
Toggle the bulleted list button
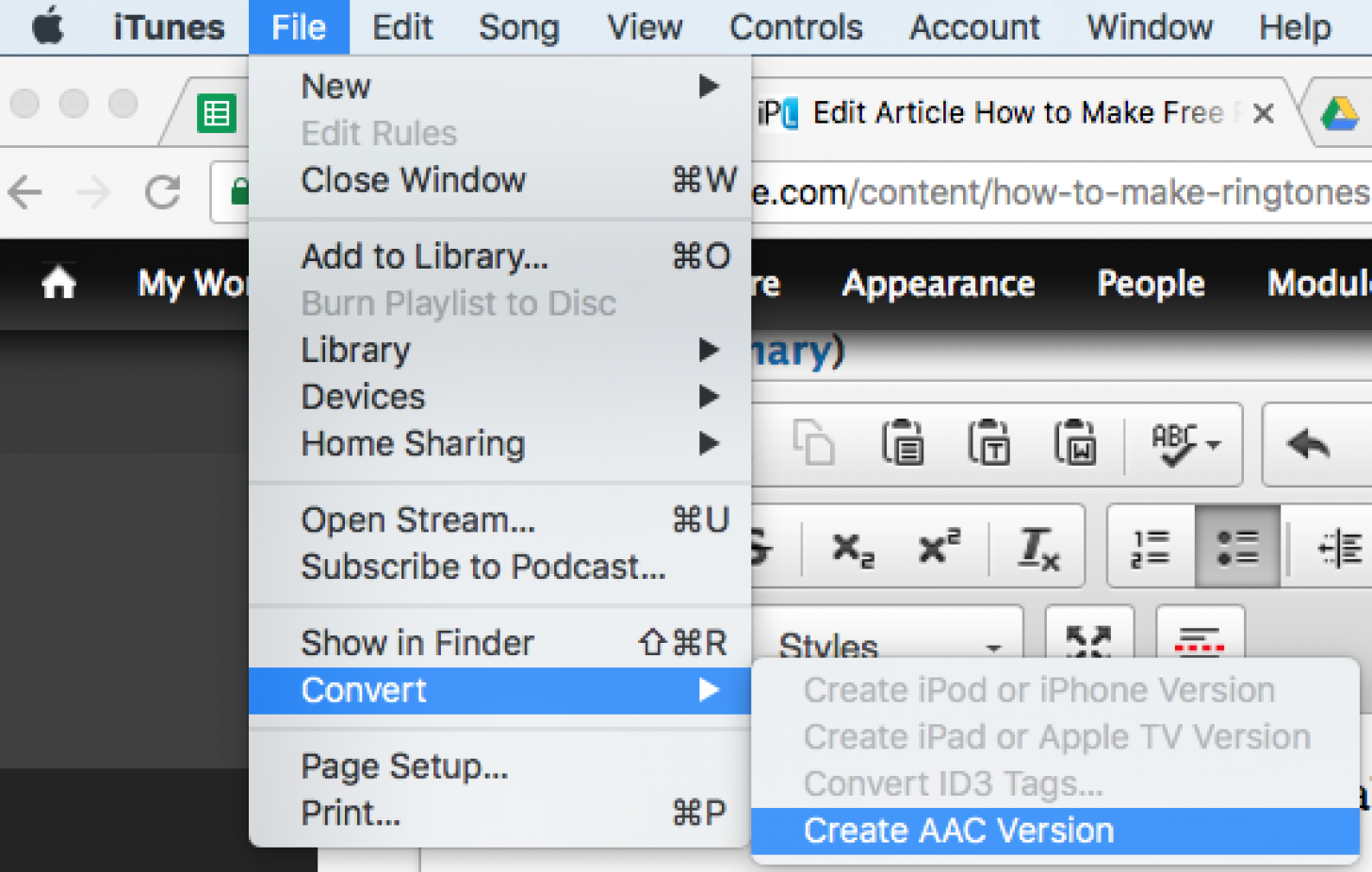coord(1236,548)
